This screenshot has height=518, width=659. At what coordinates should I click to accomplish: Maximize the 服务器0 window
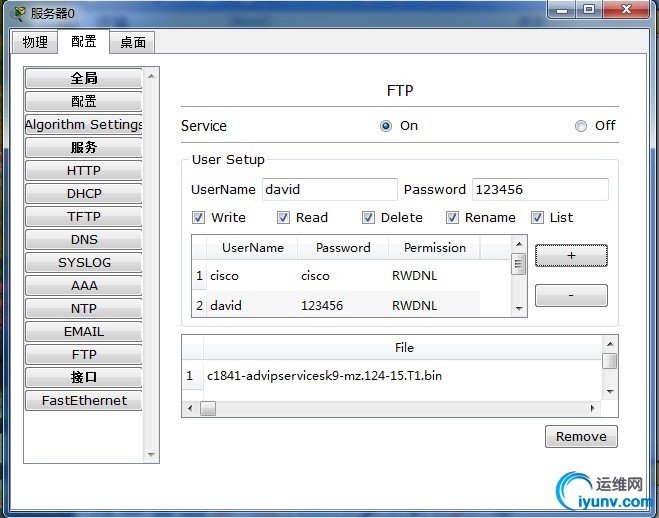point(589,10)
